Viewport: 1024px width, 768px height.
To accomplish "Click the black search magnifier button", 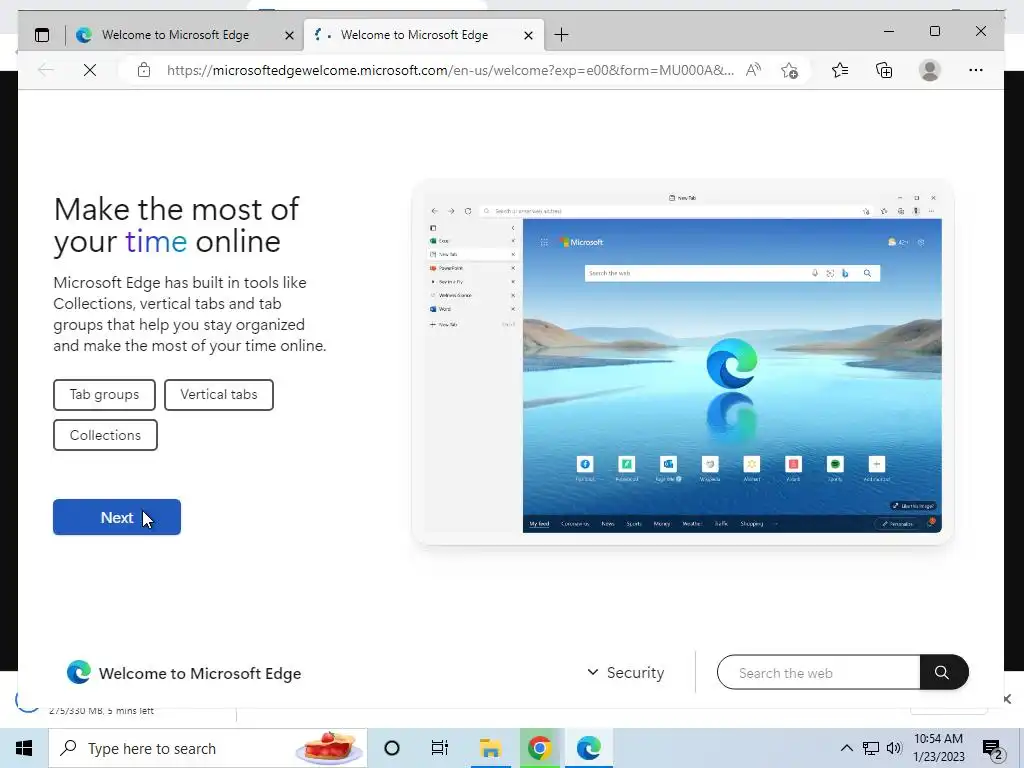I will tap(944, 673).
